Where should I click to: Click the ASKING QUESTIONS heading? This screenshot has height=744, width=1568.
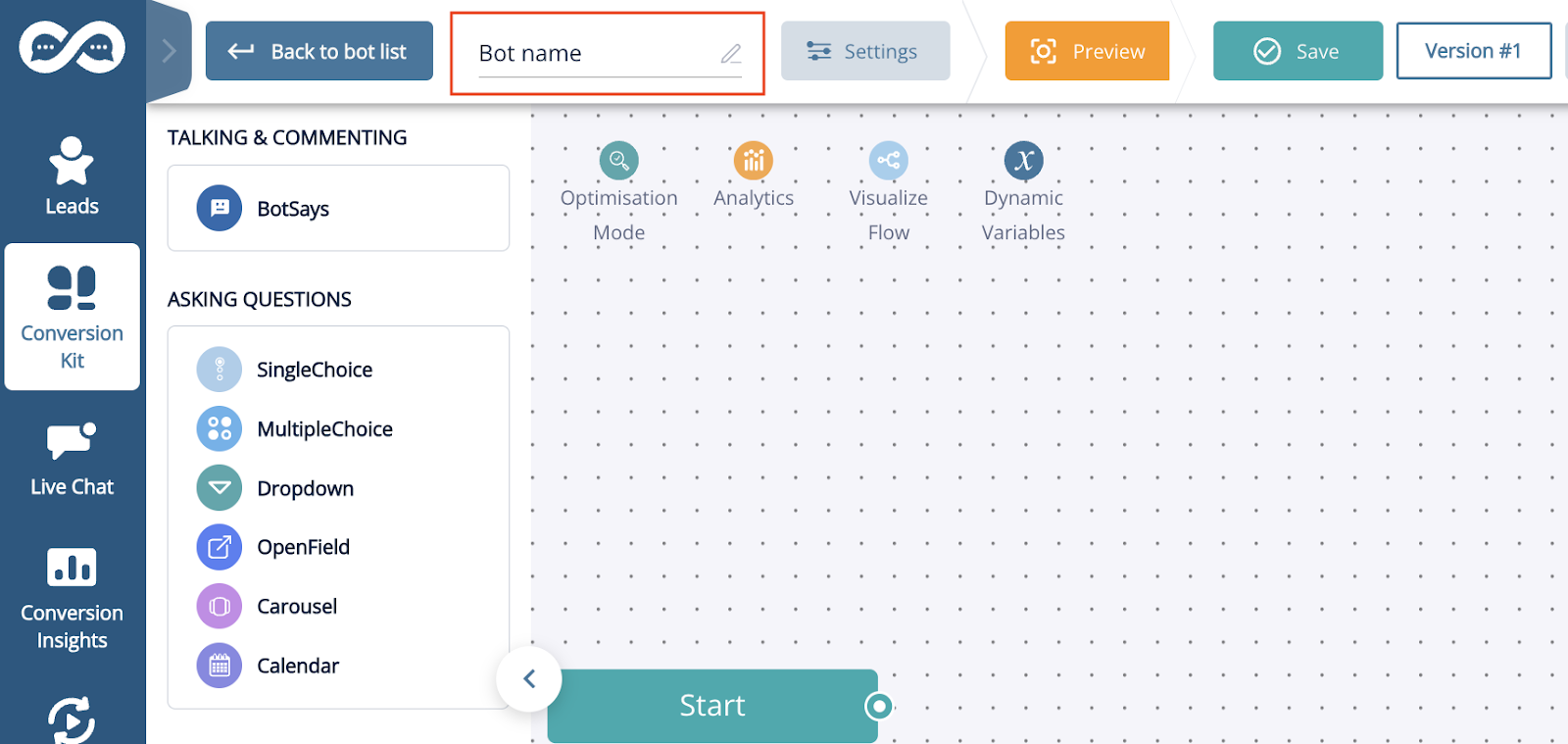[x=260, y=299]
